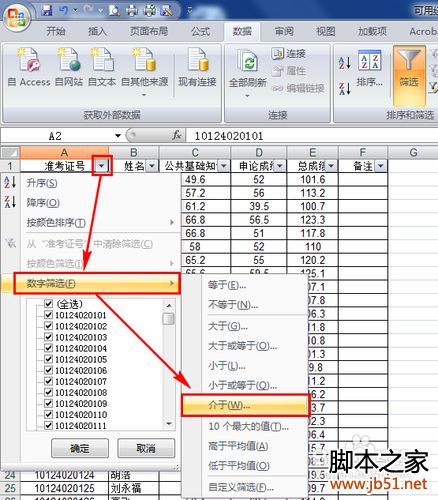The image size is (438, 500).
Task: Click Refresh All (全部刷新) icon
Action: (x=248, y=61)
